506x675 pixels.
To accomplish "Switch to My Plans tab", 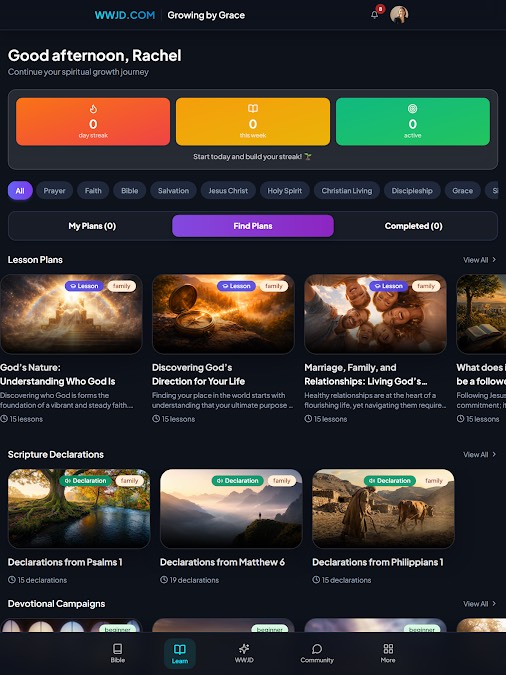I will pos(92,226).
